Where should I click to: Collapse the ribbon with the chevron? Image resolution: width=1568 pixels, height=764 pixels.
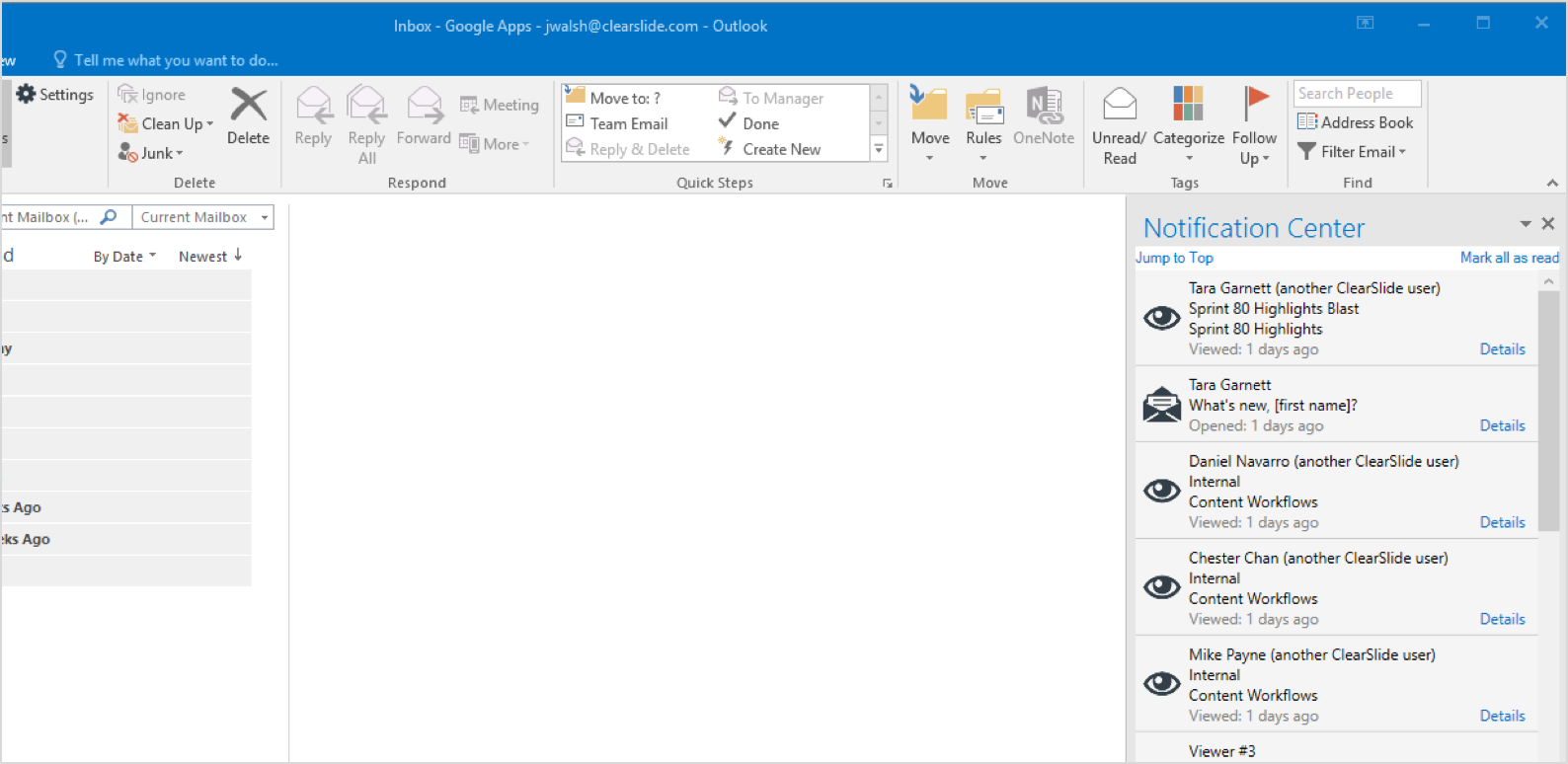click(x=1552, y=183)
